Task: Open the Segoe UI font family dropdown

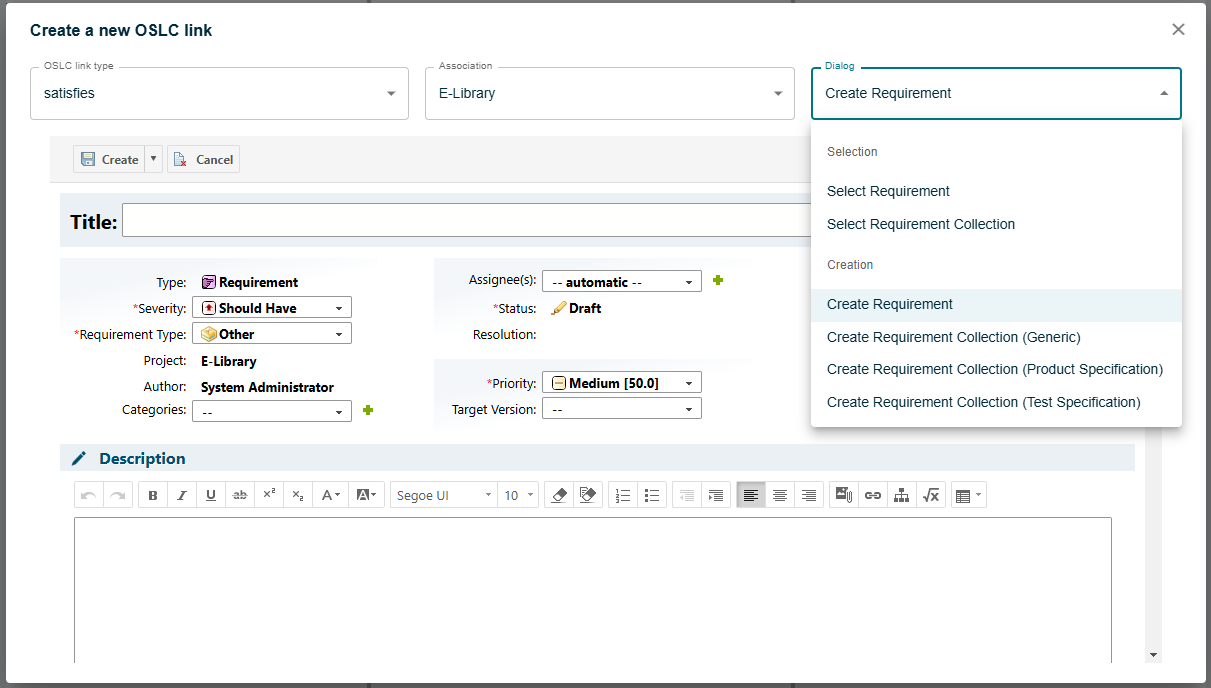Action: (x=444, y=495)
